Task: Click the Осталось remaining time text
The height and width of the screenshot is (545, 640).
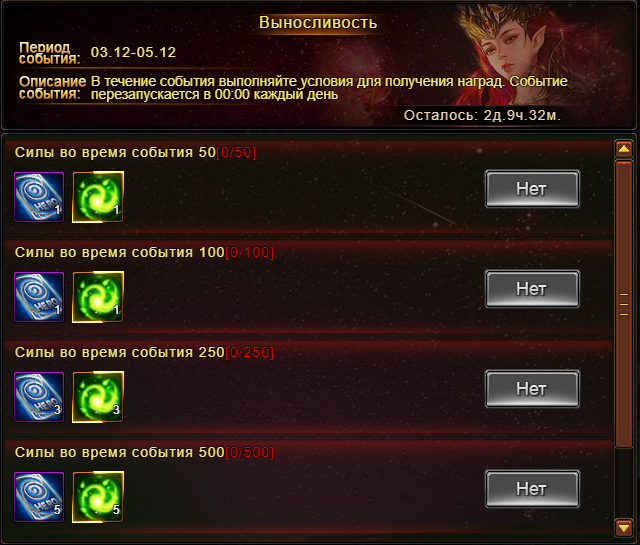Action: point(482,116)
